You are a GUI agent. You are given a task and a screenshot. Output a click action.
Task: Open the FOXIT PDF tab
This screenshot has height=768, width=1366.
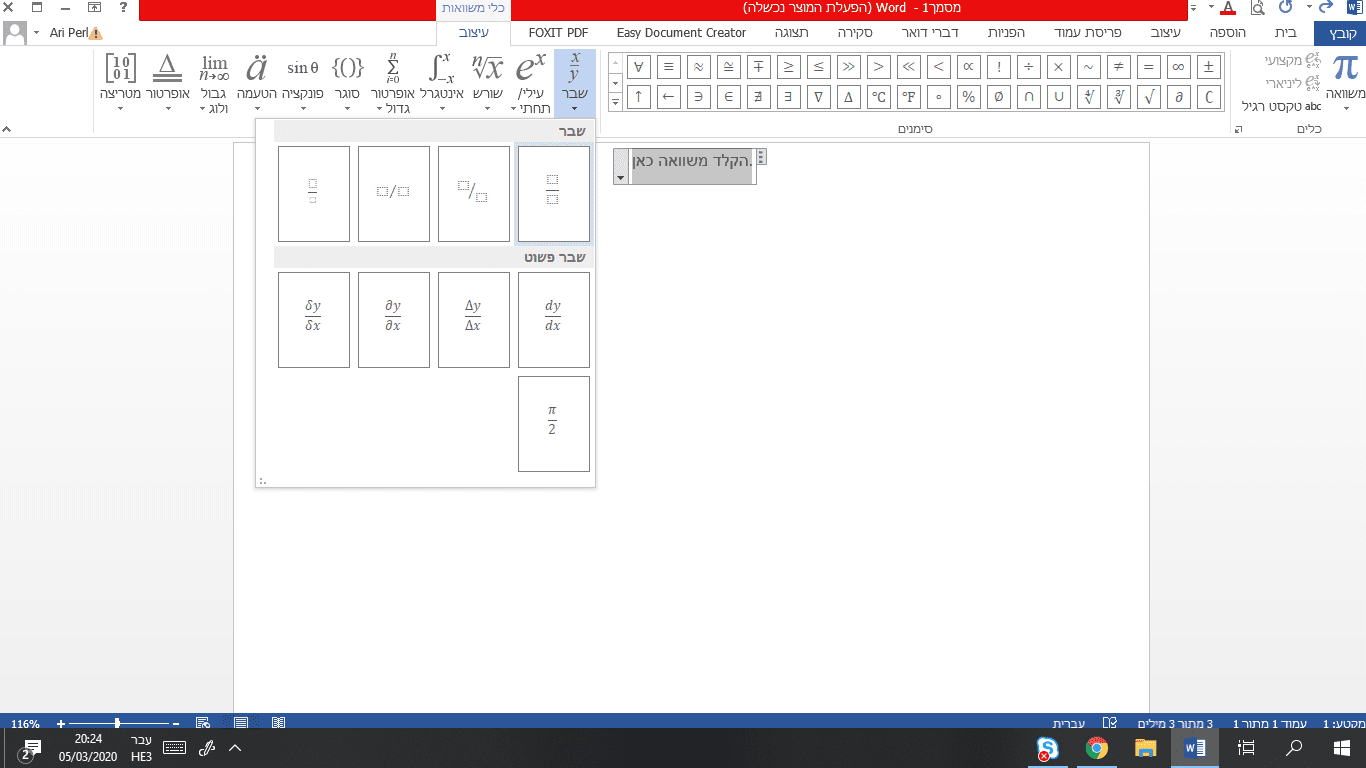pos(559,33)
